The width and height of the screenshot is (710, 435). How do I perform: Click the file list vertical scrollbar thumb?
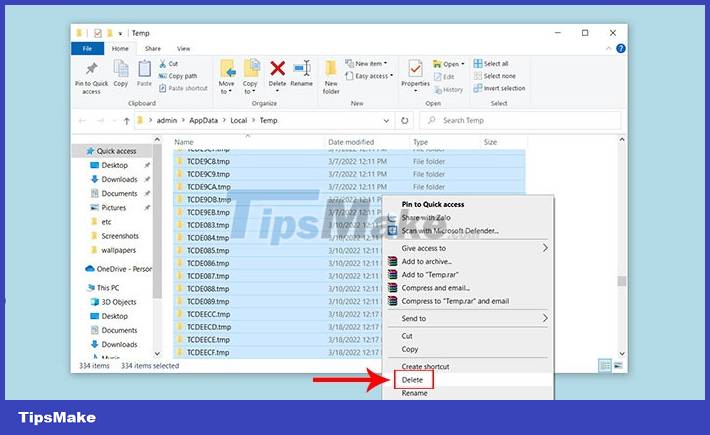[622, 281]
